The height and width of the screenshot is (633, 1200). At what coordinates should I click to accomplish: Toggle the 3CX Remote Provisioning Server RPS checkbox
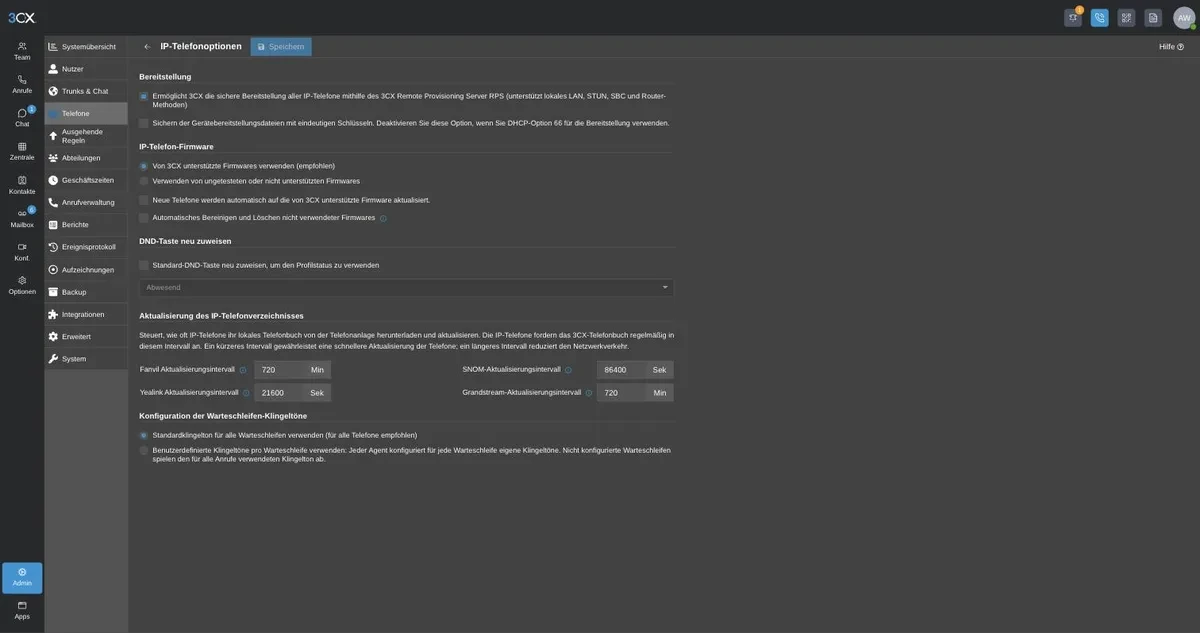pyautogui.click(x=144, y=96)
